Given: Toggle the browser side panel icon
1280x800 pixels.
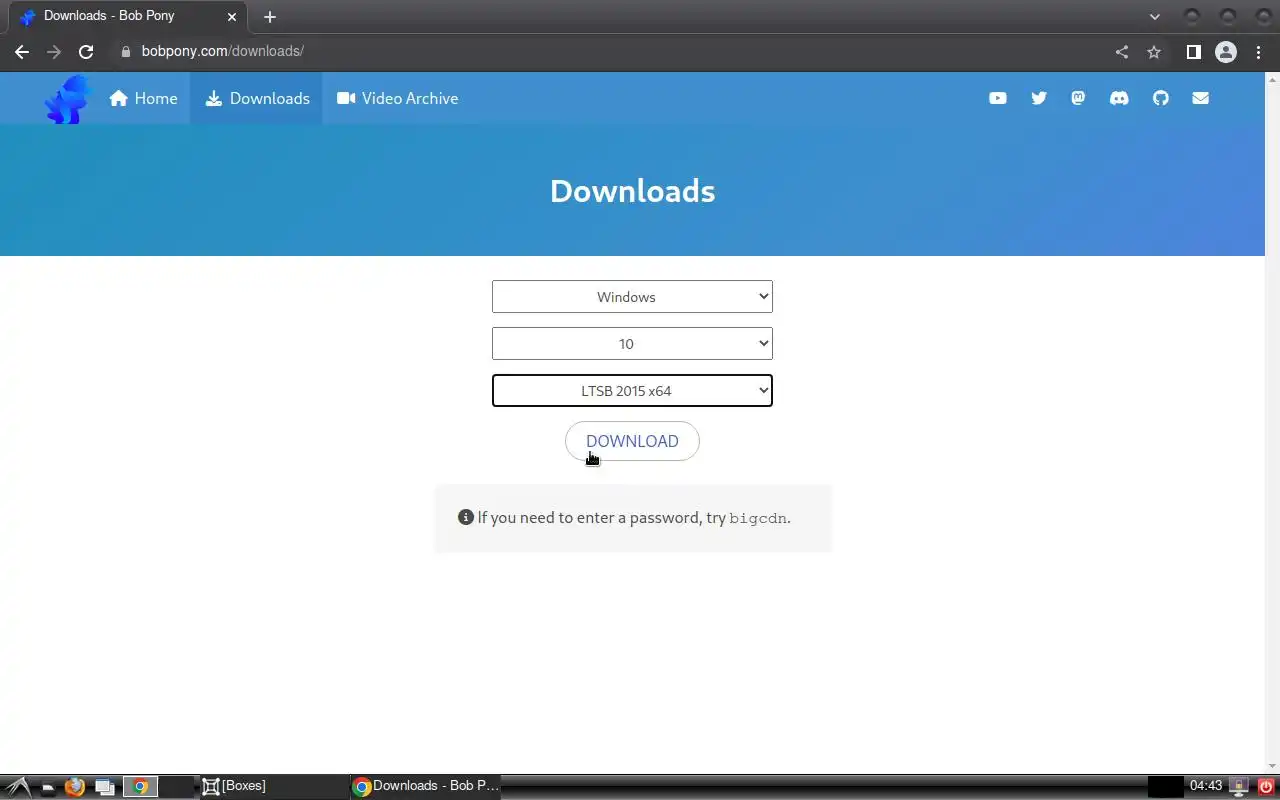Looking at the screenshot, I should (1193, 52).
